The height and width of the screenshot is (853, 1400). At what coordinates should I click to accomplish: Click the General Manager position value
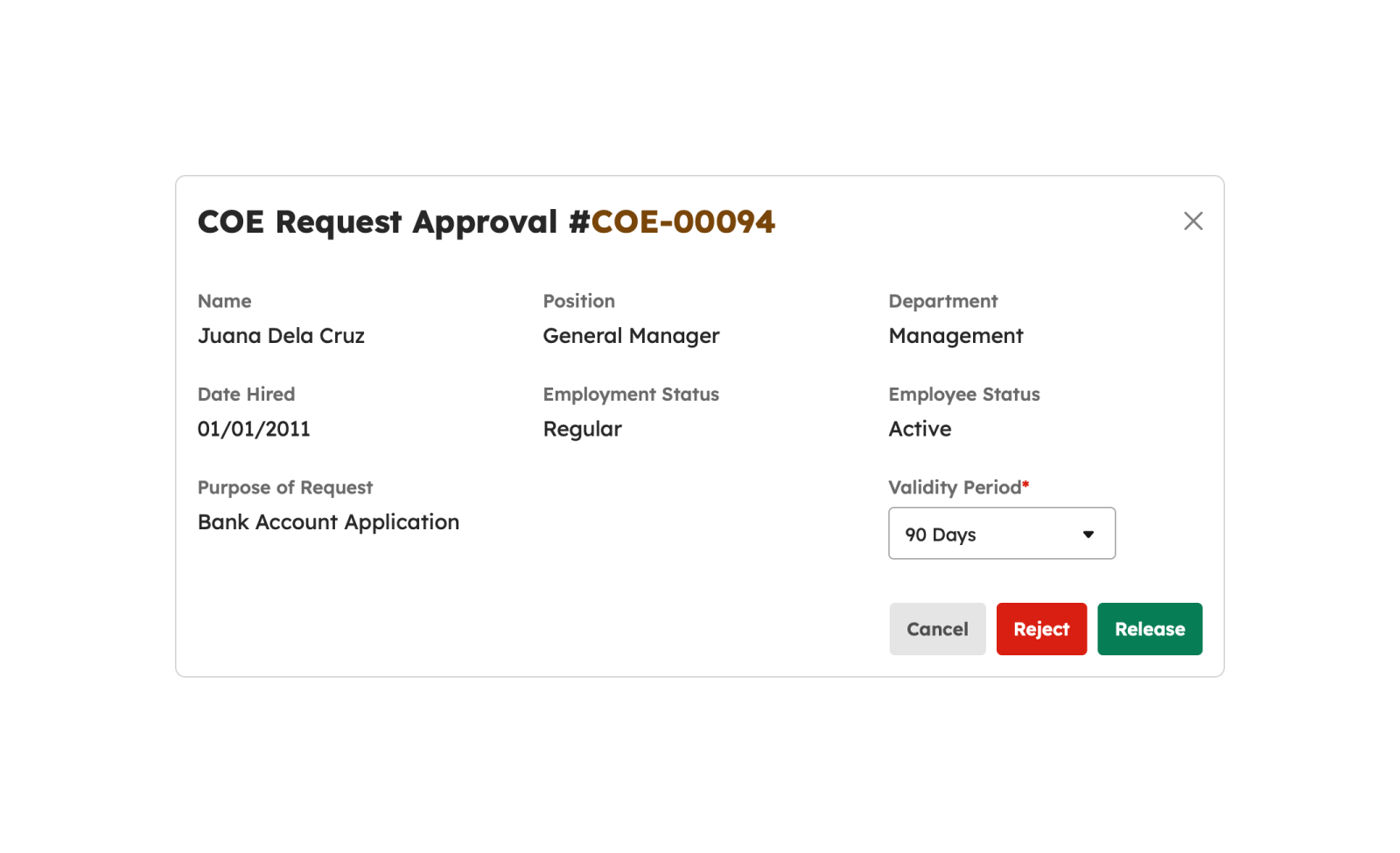pos(631,336)
